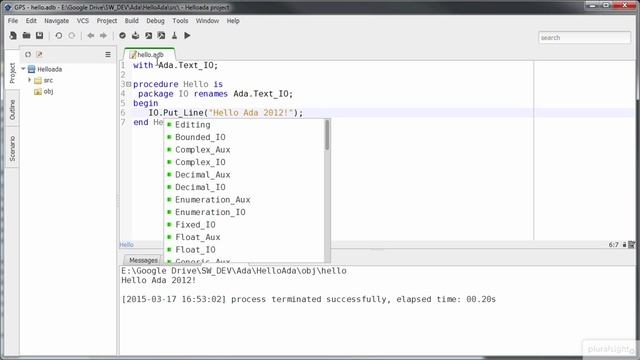Click the completion popup scrollbar thumb
640x360 pixels.
327,135
